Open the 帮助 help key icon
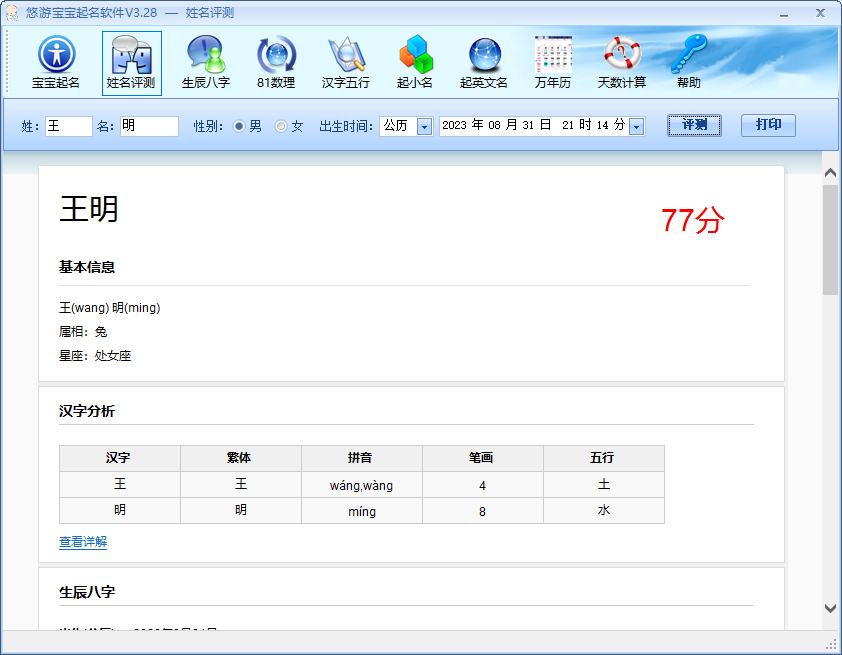The height and width of the screenshot is (655, 842). coord(688,63)
